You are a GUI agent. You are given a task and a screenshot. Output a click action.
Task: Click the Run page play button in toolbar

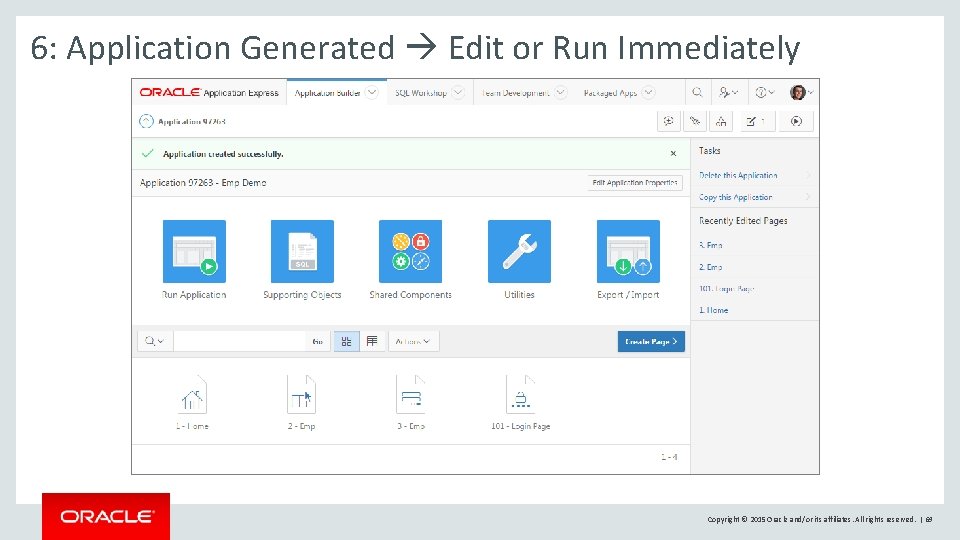click(x=796, y=121)
